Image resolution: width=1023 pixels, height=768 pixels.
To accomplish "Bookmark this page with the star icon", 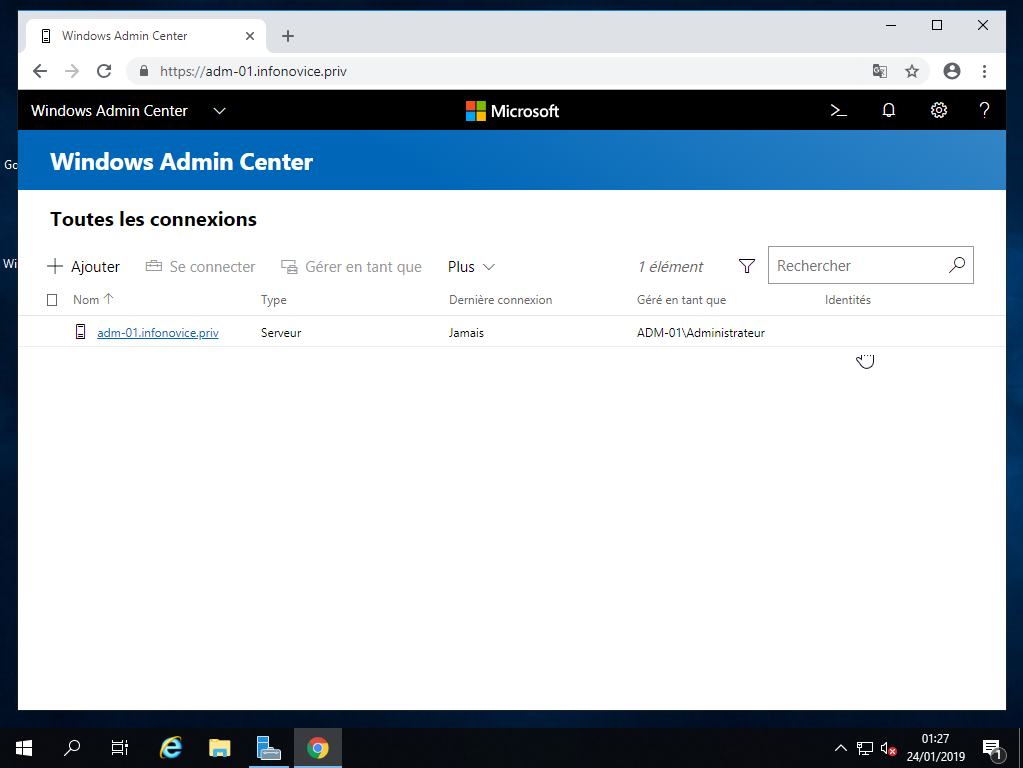I will click(911, 71).
